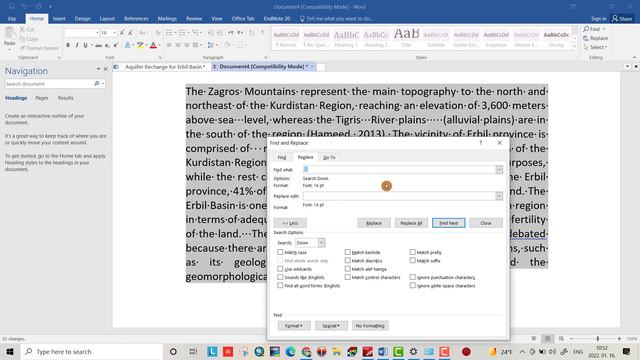This screenshot has height=360, width=640.
Task: Switch to the Find tab in dialog
Action: 282,157
